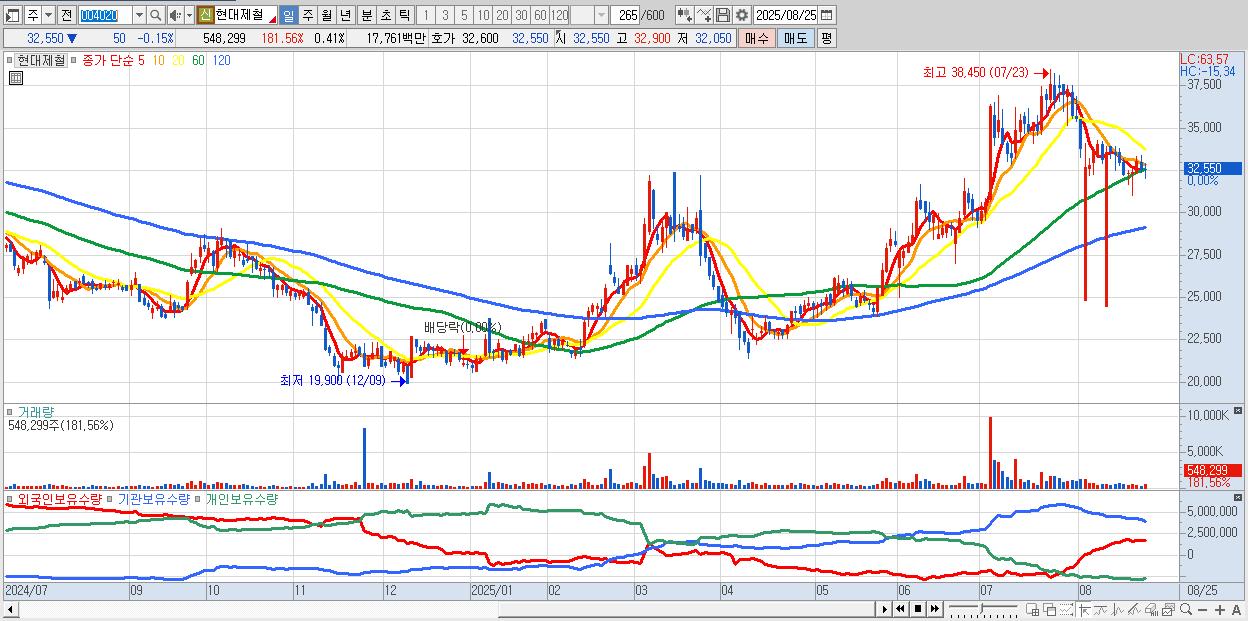The width and height of the screenshot is (1248, 621).
Task: Open the market type dropdown beside 주
Action: (49, 15)
